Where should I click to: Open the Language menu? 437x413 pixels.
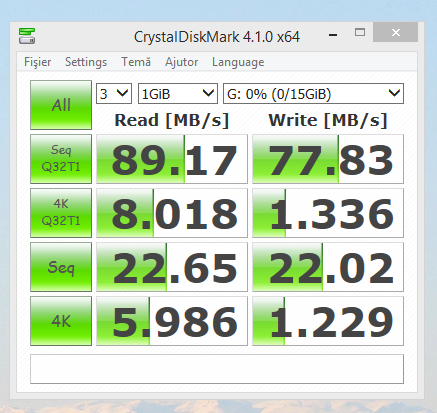tap(238, 62)
